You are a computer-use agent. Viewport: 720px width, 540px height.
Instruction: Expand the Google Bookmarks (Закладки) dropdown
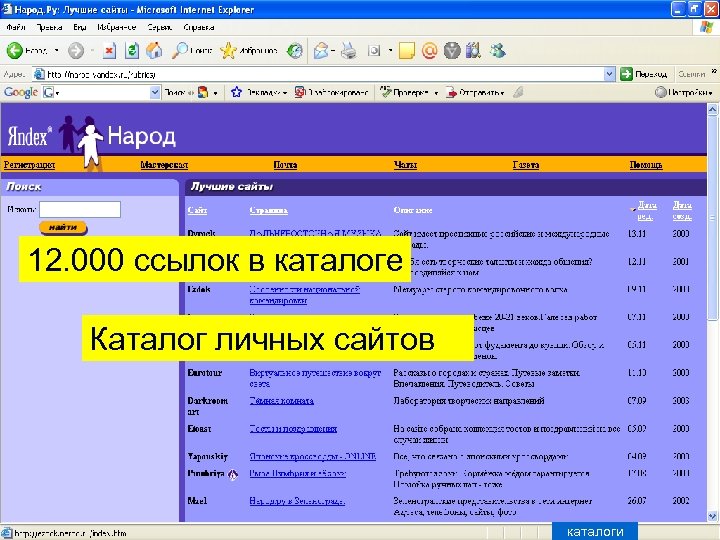click(285, 93)
